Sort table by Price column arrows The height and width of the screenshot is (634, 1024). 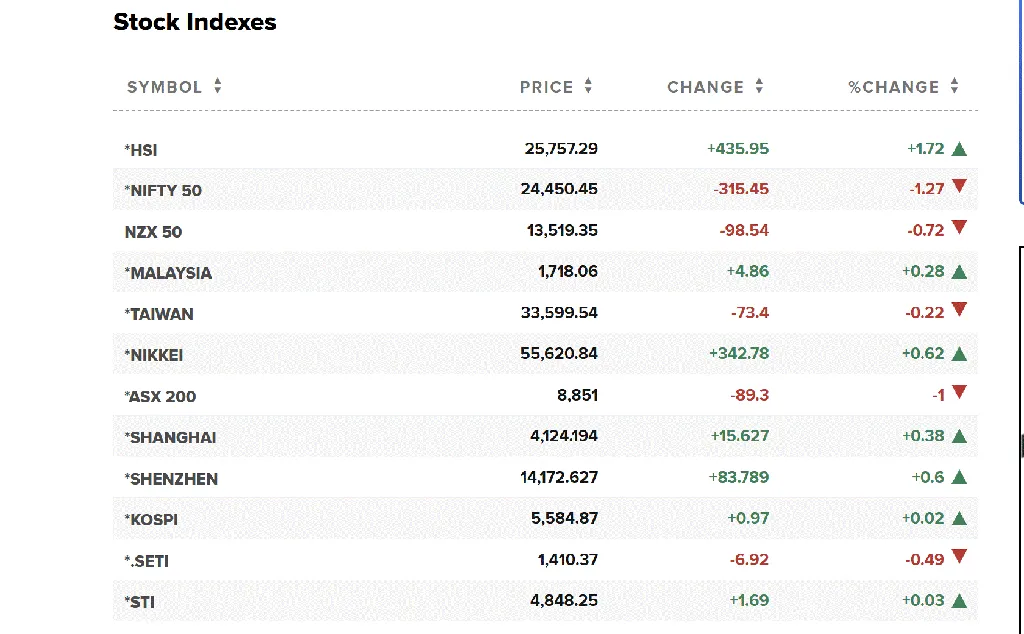588,87
